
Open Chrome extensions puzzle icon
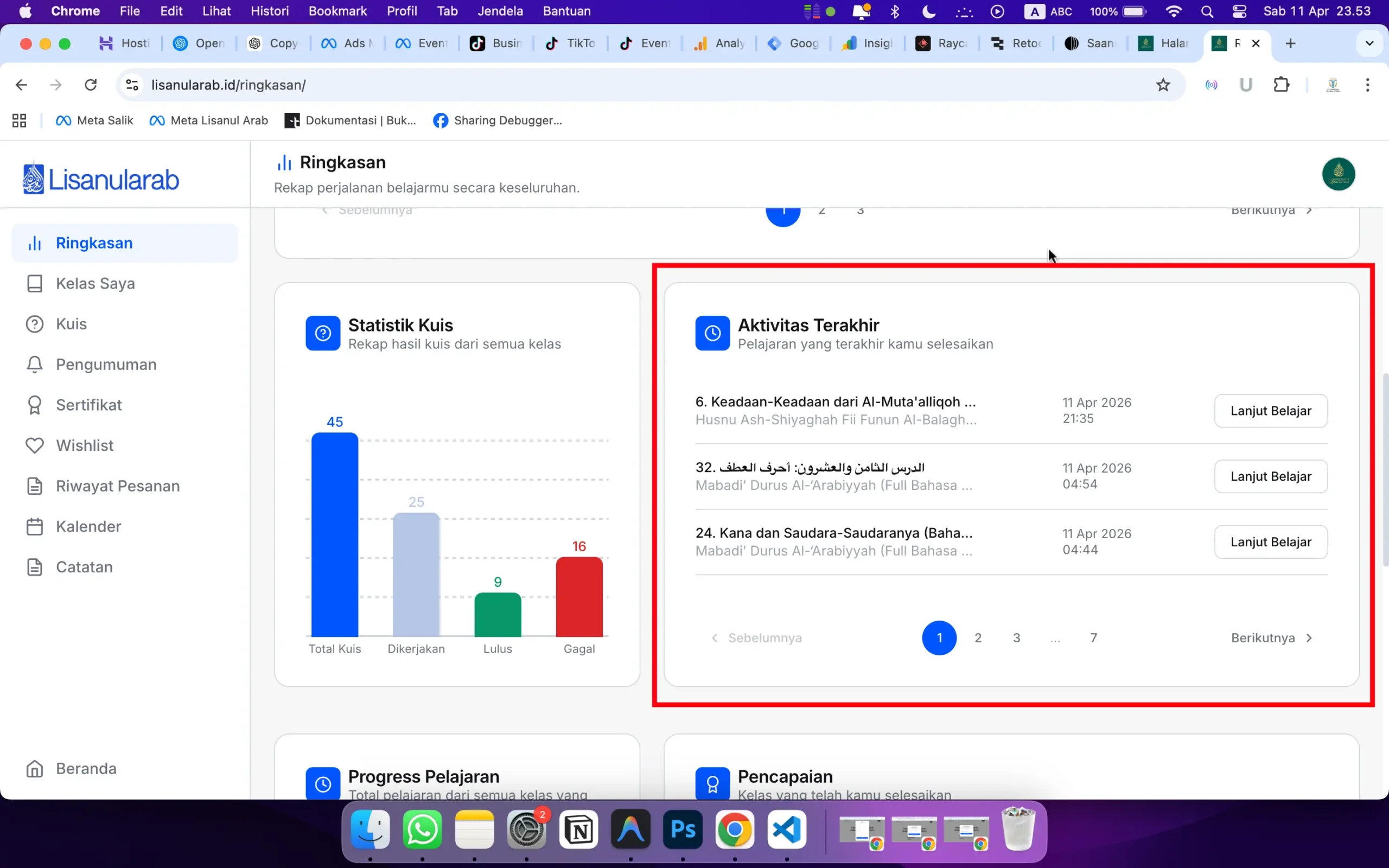[1281, 85]
